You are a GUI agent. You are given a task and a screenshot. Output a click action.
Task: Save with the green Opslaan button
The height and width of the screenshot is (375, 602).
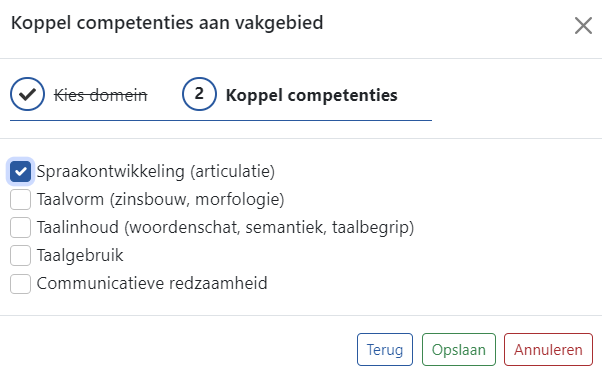(x=459, y=350)
